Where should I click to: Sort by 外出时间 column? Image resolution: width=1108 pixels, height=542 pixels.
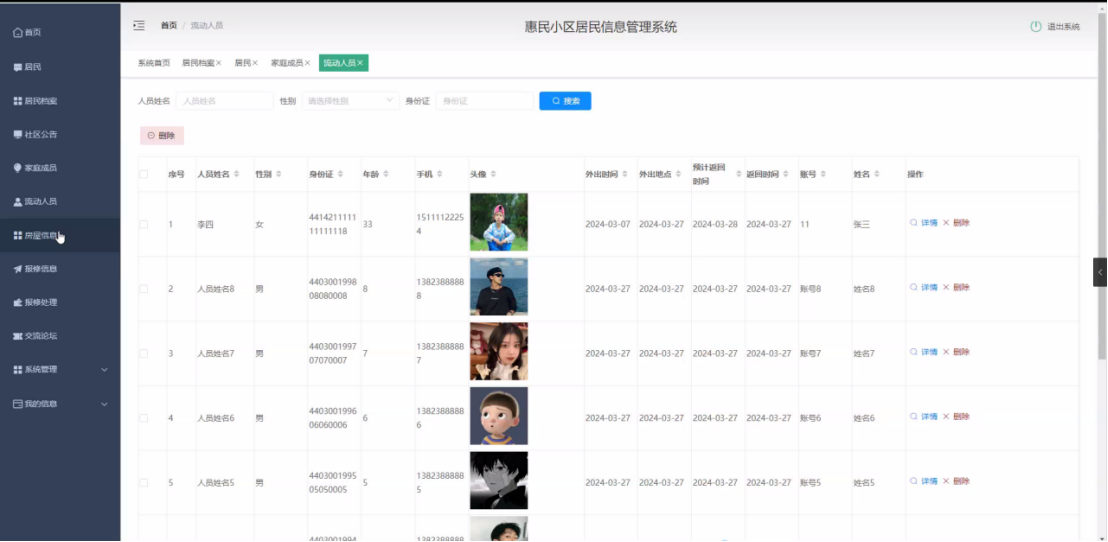pyautogui.click(x=625, y=174)
